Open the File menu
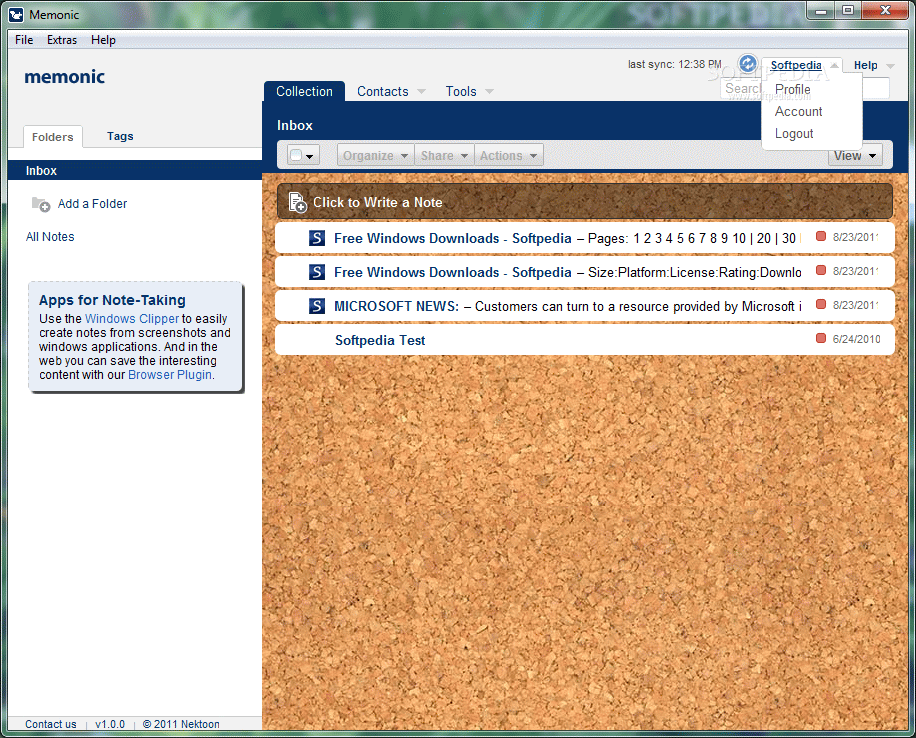The height and width of the screenshot is (738, 916). tap(24, 40)
